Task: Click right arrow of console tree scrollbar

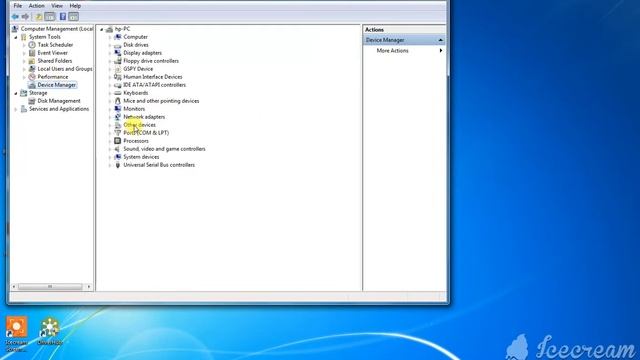Action: (89, 287)
